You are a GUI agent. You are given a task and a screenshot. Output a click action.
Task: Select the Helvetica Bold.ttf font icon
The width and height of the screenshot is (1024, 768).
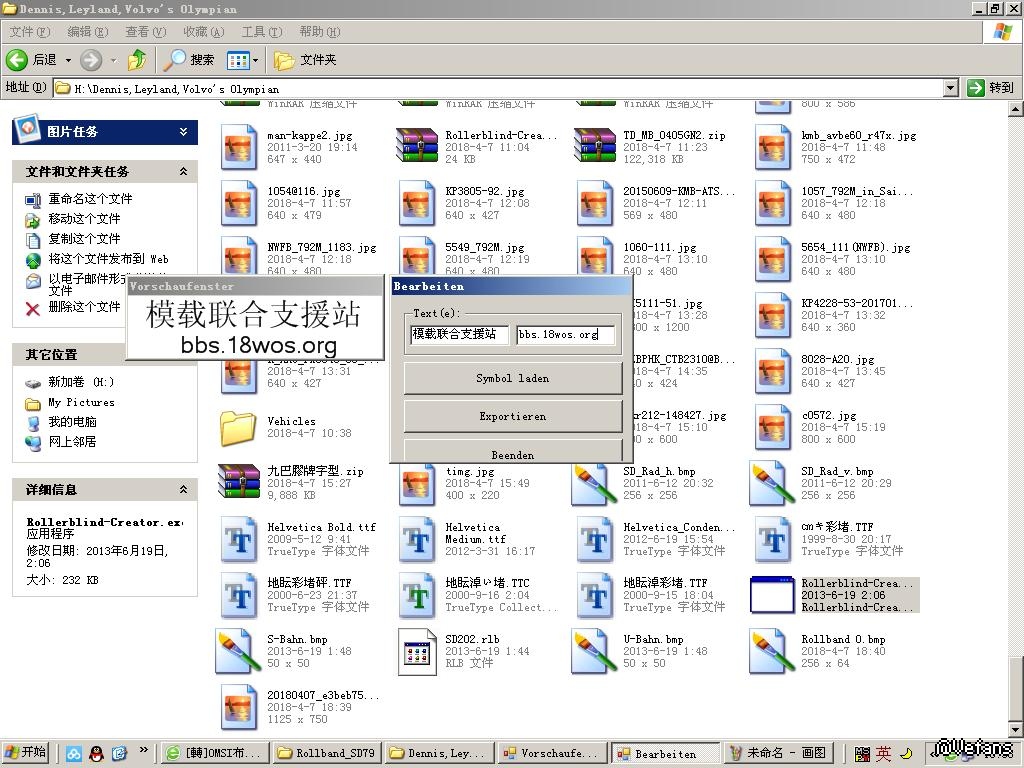[238, 539]
